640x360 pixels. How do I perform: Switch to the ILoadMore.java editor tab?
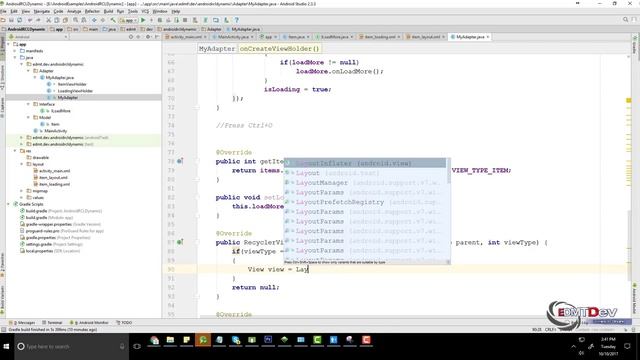334,37
